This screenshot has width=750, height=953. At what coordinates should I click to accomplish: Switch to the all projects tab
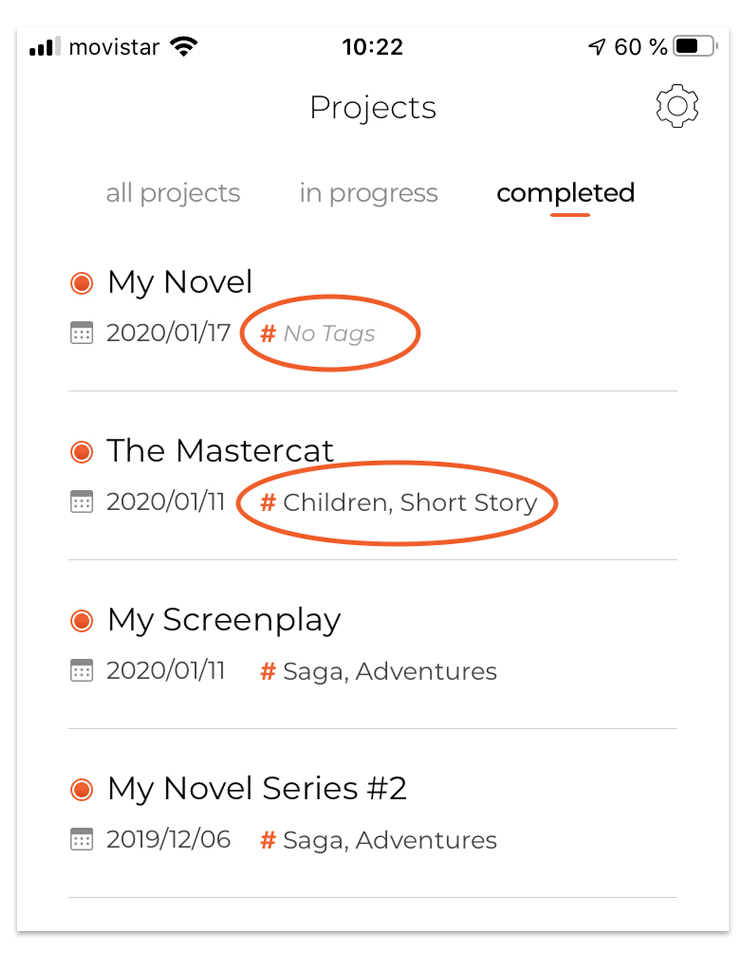point(173,194)
